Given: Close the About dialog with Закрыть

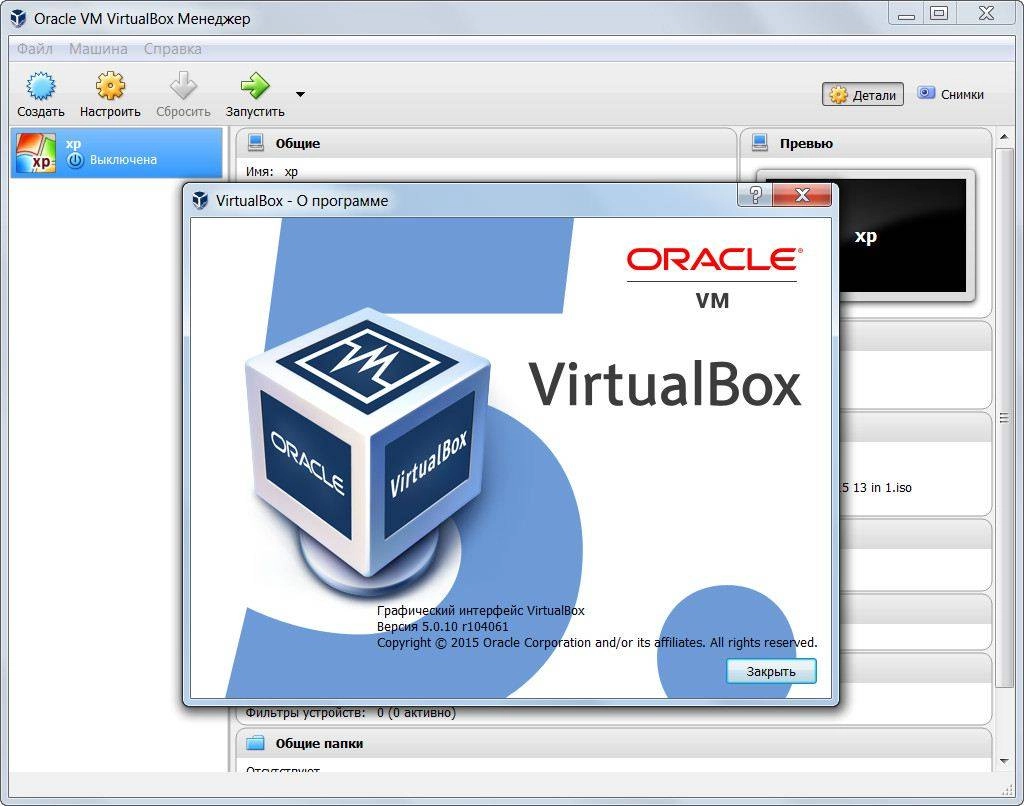Looking at the screenshot, I should (771, 671).
